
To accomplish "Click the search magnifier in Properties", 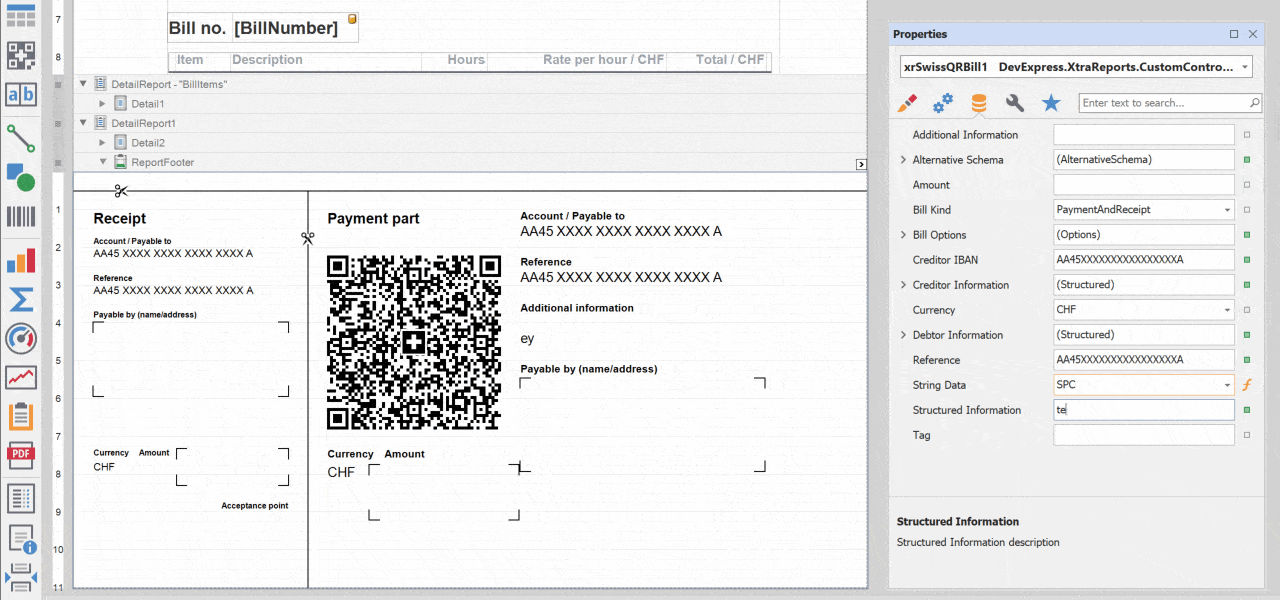I will 1254,103.
